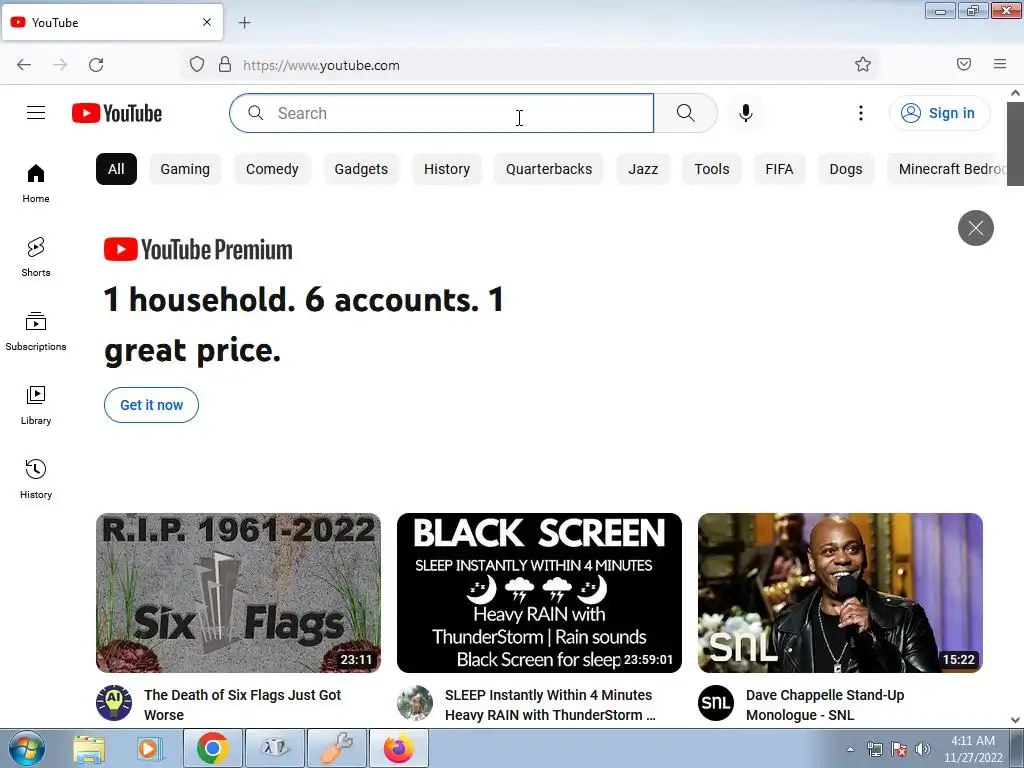Screen dimensions: 1024x768
Task: Click scrollbar up arrow
Action: coord(1016,93)
